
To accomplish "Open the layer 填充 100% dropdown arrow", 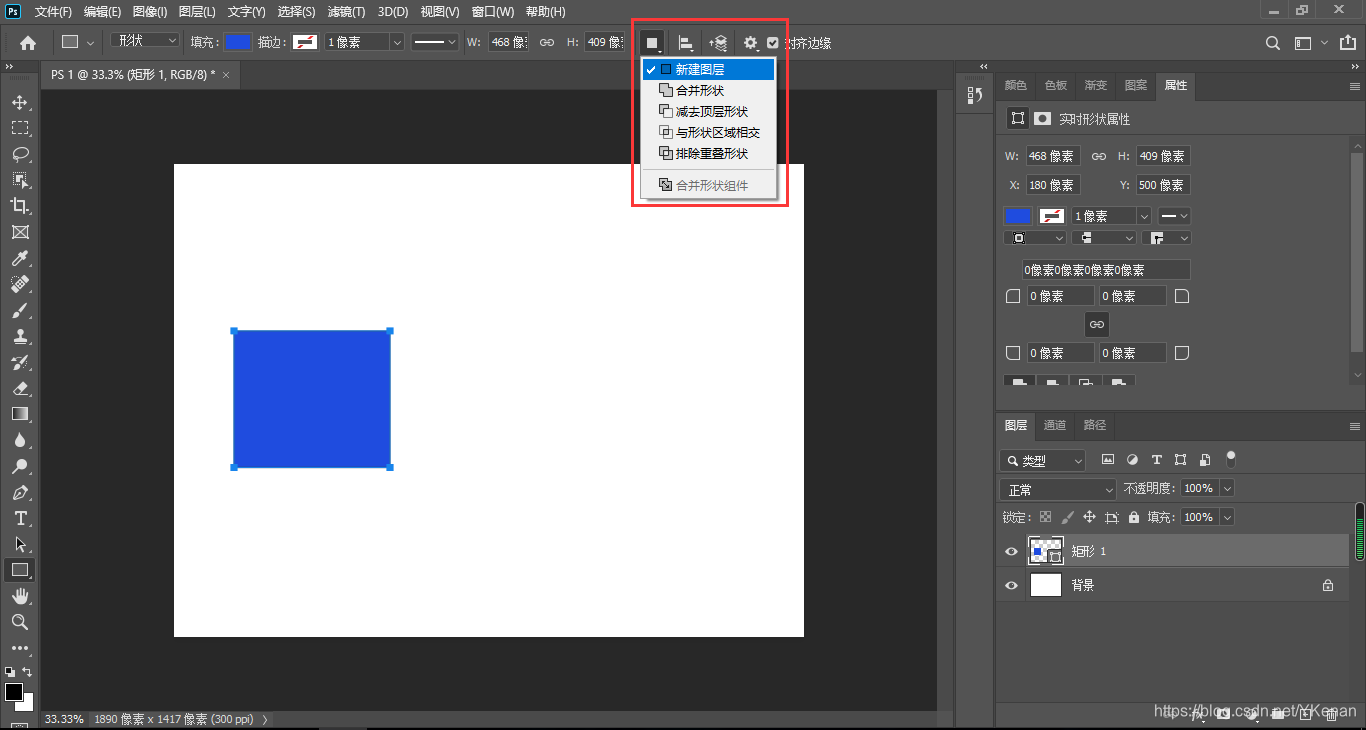I will [1227, 517].
